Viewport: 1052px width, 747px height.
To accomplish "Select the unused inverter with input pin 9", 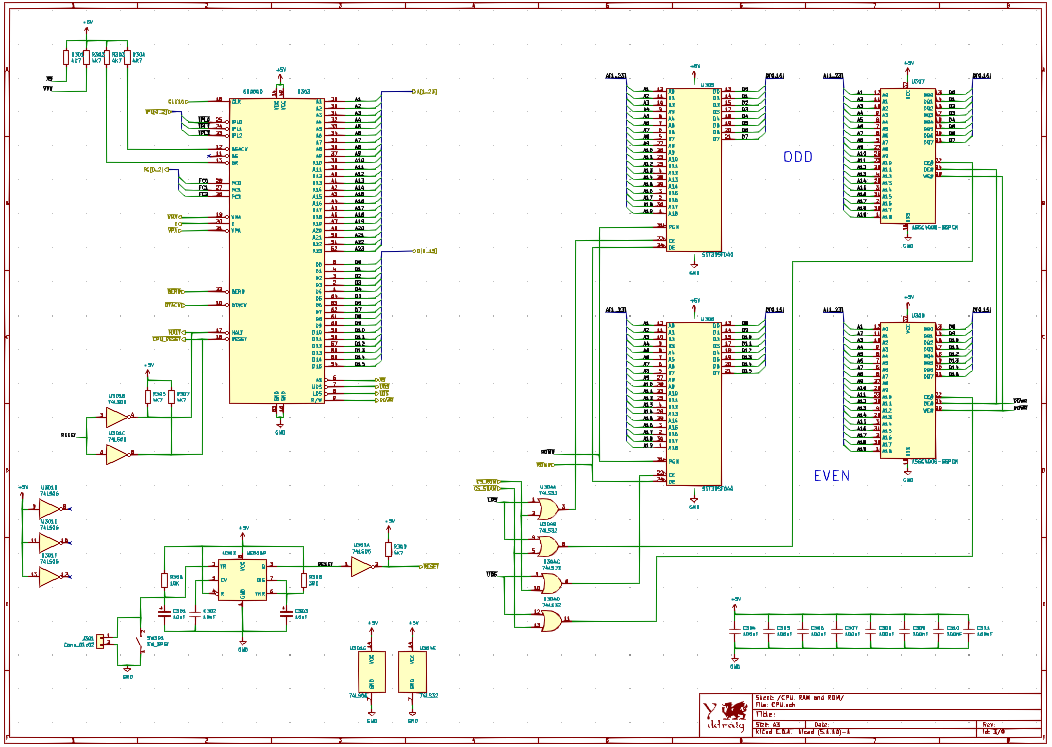I will tap(50, 509).
